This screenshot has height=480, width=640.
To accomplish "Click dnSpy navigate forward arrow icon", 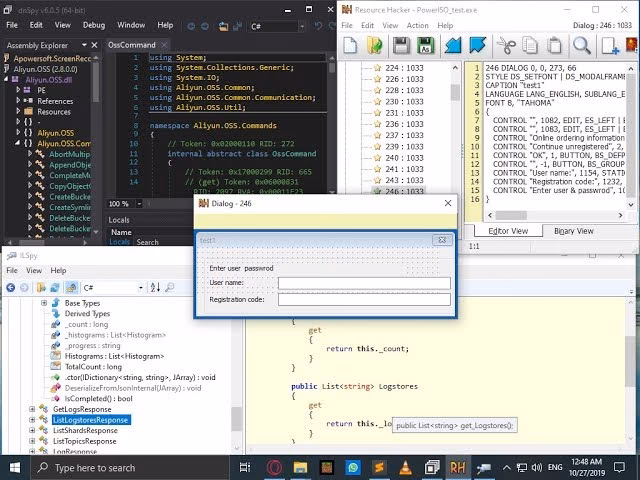I will (205, 27).
